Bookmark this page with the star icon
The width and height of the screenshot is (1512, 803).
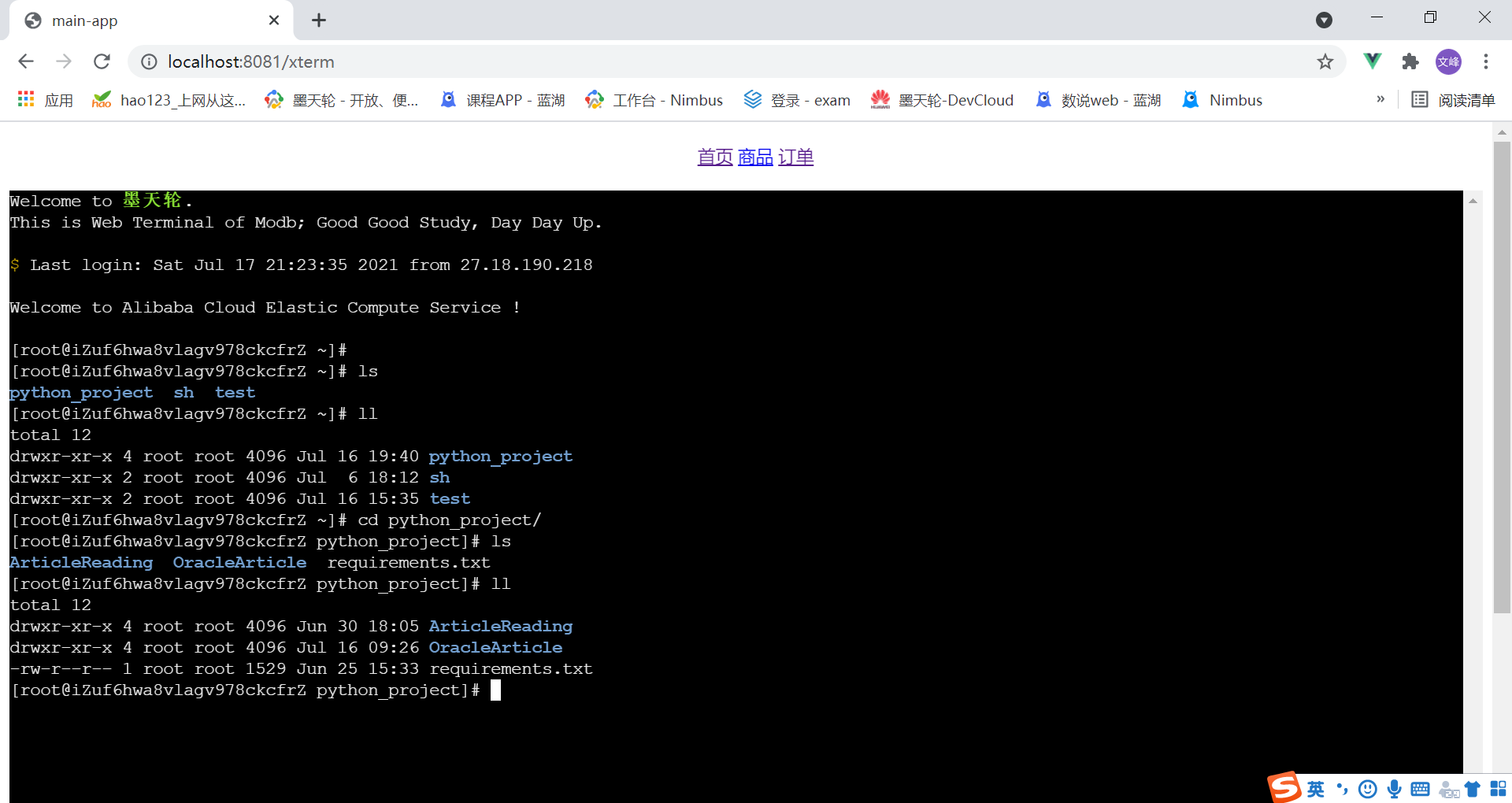coord(1325,61)
